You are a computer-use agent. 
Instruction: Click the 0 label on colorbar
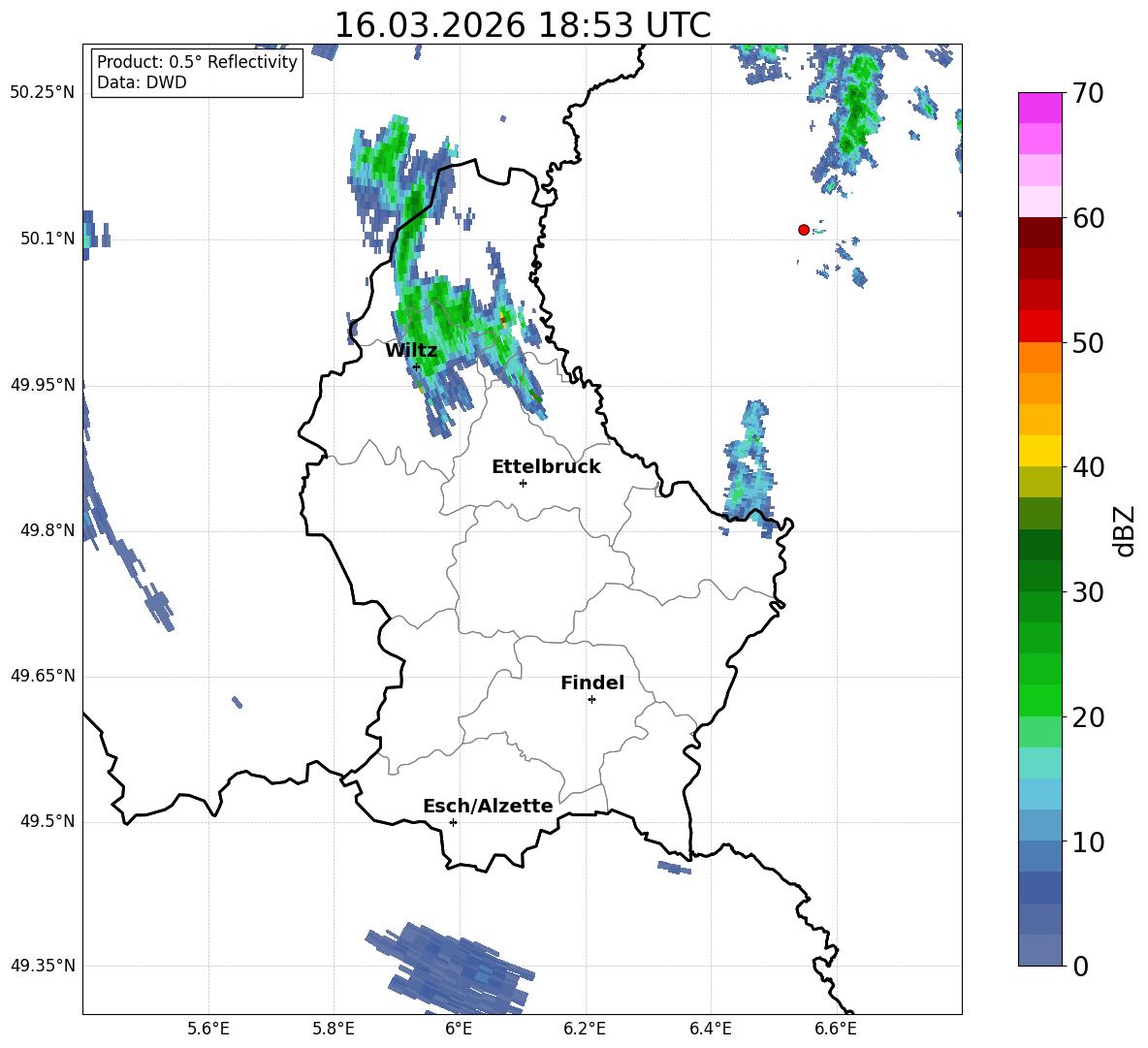pos(1081,966)
